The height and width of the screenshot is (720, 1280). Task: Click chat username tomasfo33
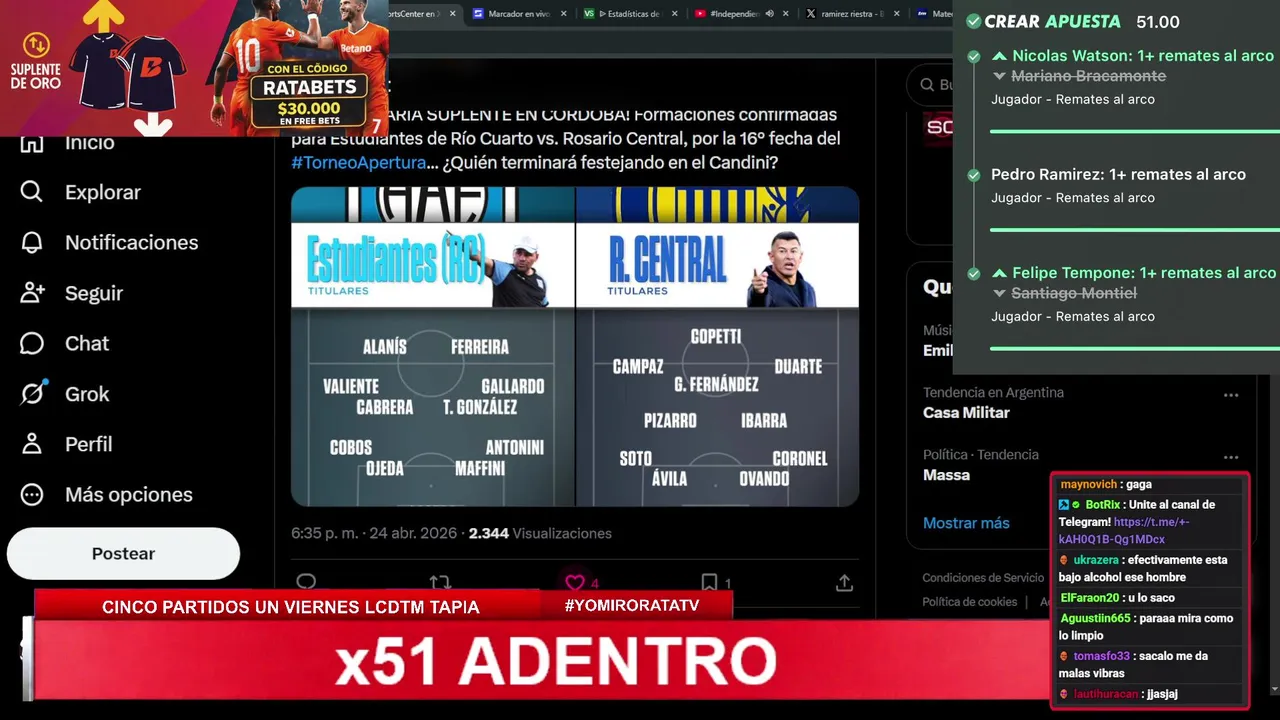pyautogui.click(x=1101, y=656)
